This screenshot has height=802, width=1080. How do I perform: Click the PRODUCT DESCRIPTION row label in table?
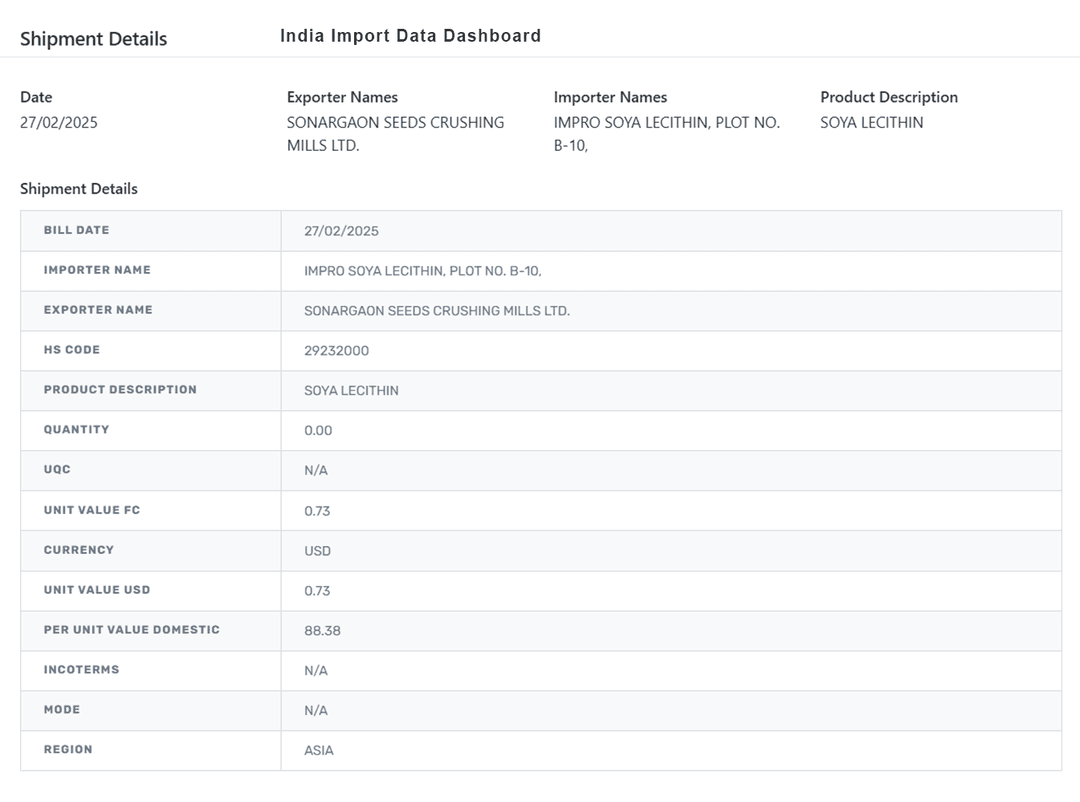120,390
